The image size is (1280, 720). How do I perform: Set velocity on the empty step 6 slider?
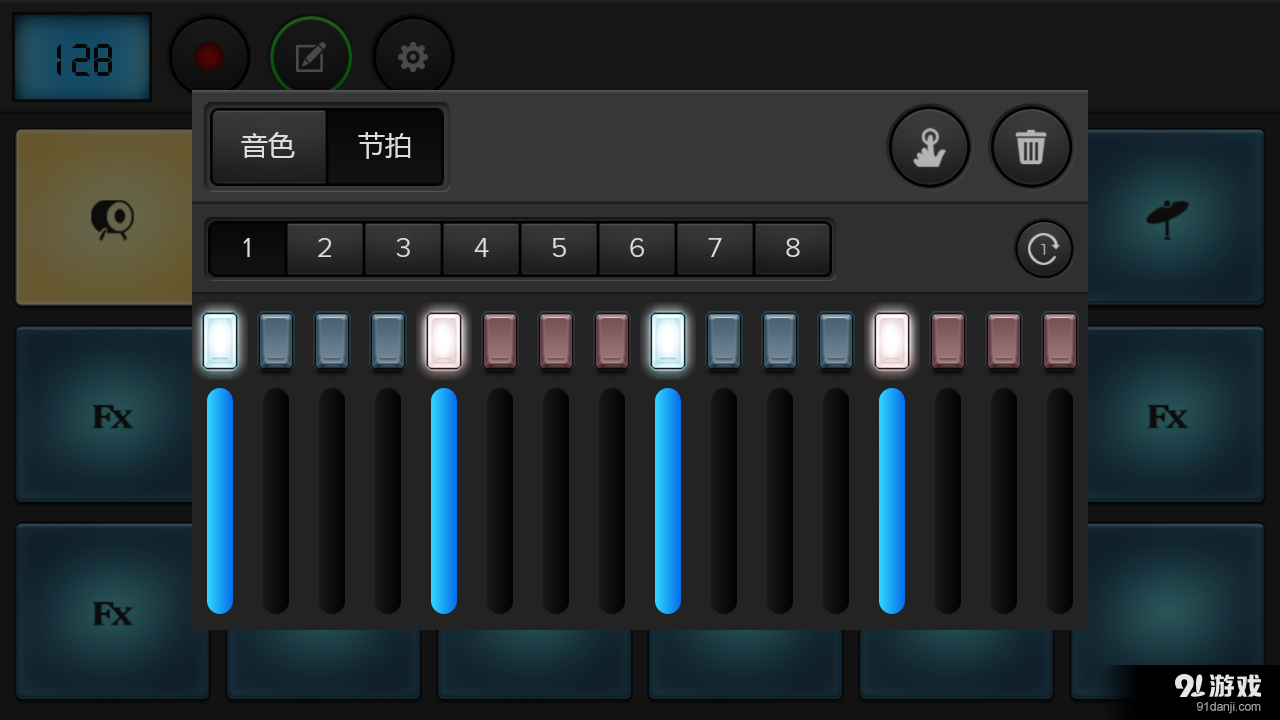[x=500, y=501]
